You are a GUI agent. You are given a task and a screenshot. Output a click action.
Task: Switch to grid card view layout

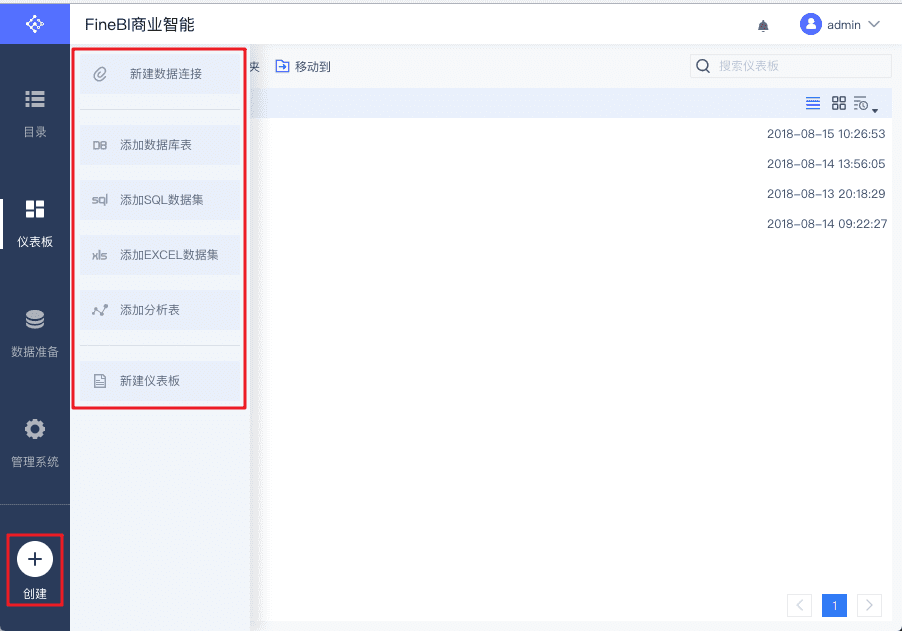839,104
